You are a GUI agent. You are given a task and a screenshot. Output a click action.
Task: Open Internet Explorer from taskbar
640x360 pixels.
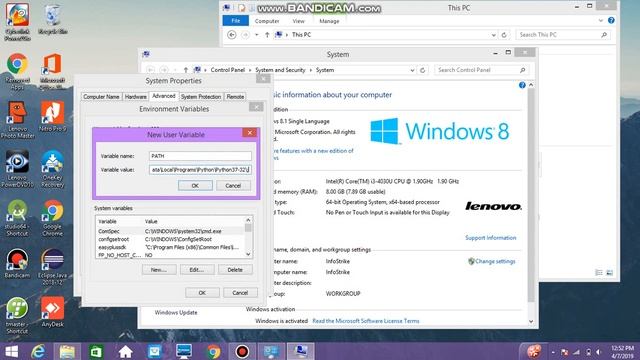click(38, 351)
